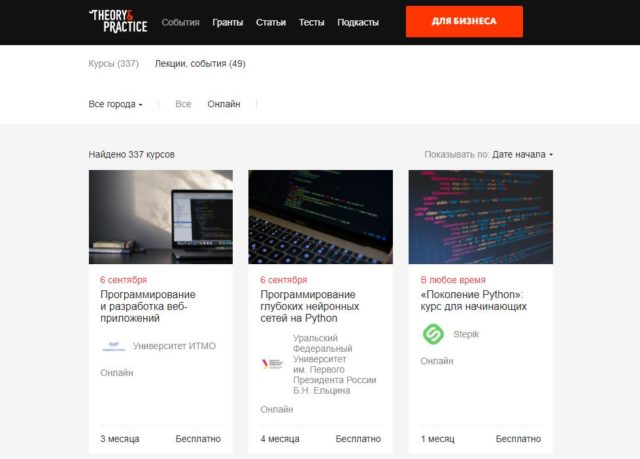Open the Дате начала sort dropdown

tap(522, 155)
